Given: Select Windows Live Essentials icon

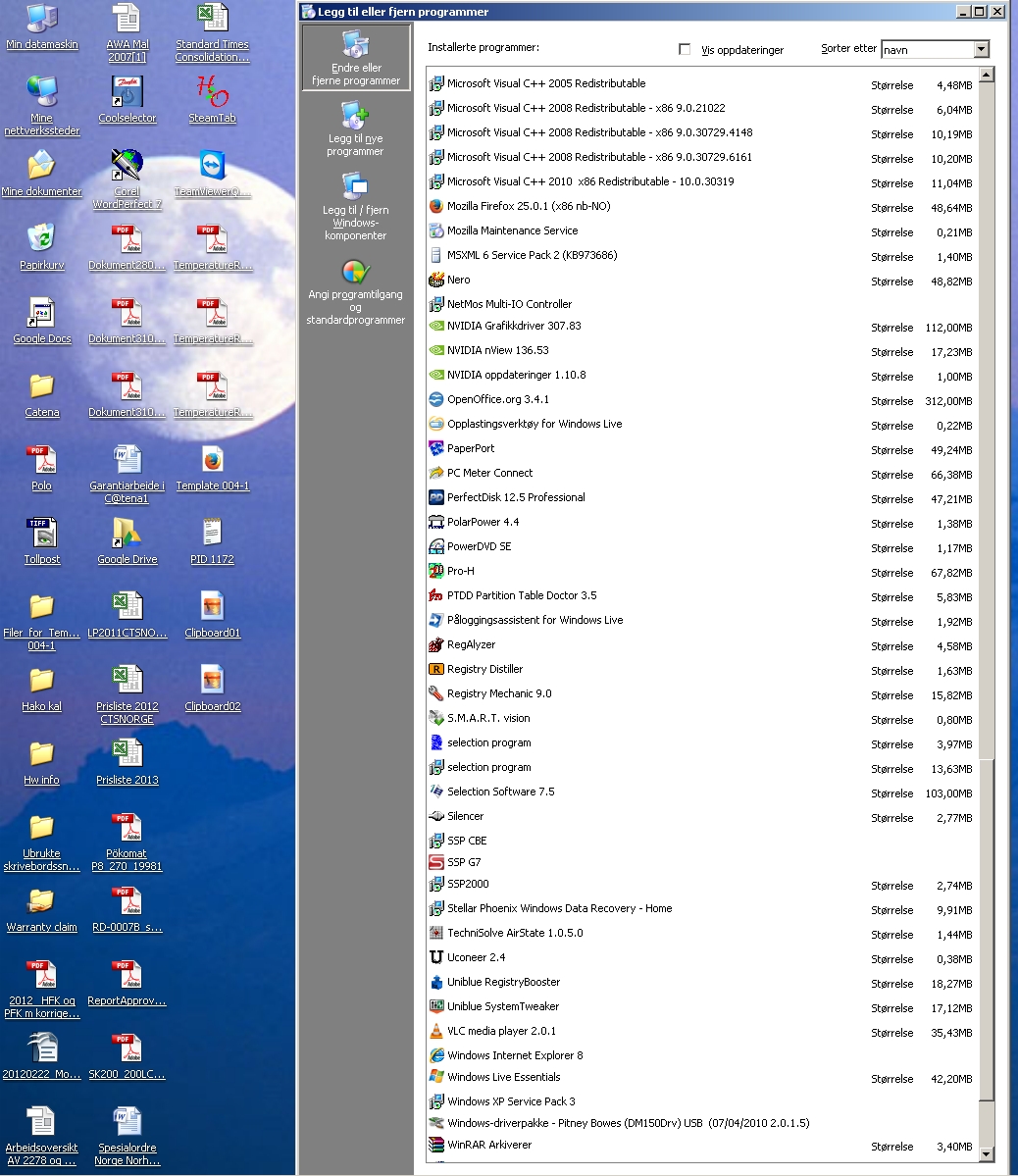Looking at the screenshot, I should click(435, 1077).
